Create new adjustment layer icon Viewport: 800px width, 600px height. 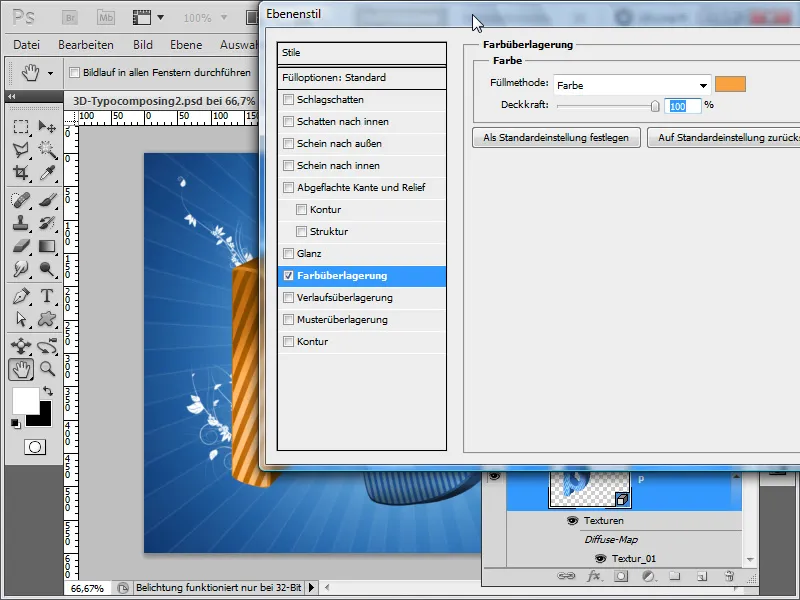coord(648,576)
